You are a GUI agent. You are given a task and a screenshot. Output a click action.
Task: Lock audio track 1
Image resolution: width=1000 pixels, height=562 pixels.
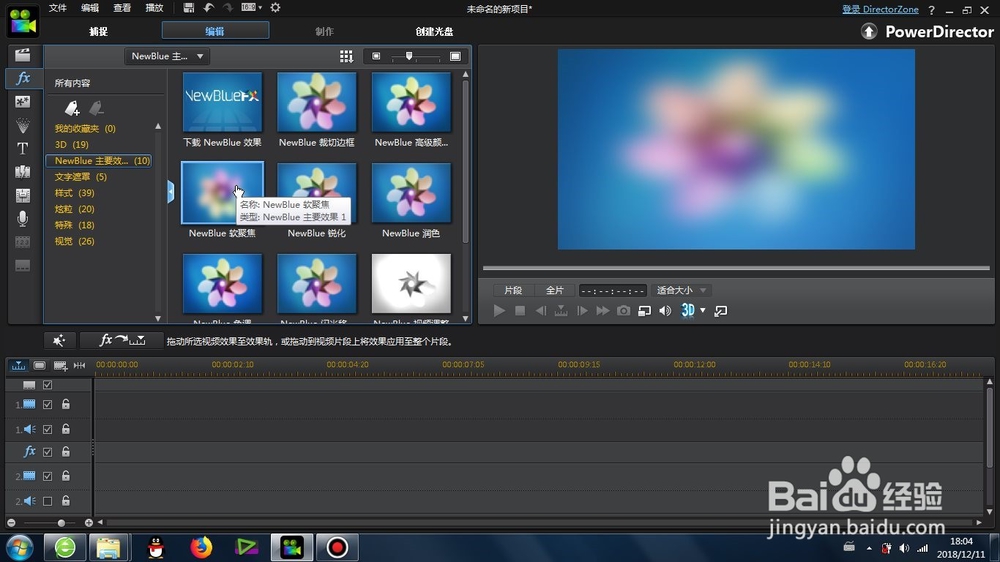[x=66, y=429]
